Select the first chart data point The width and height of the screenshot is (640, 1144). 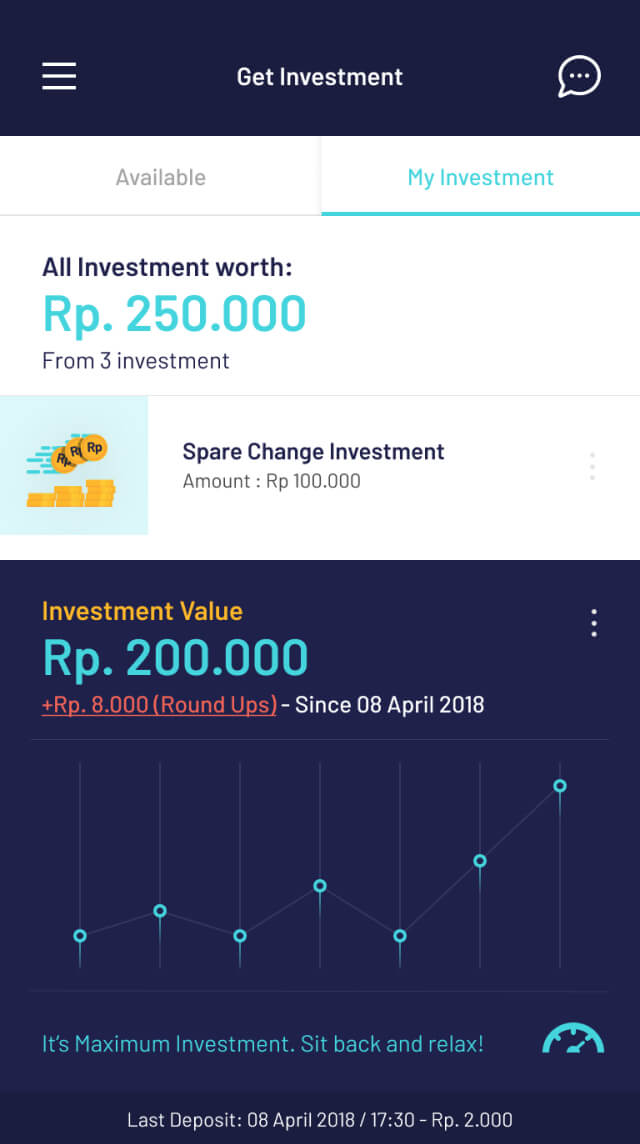click(80, 936)
